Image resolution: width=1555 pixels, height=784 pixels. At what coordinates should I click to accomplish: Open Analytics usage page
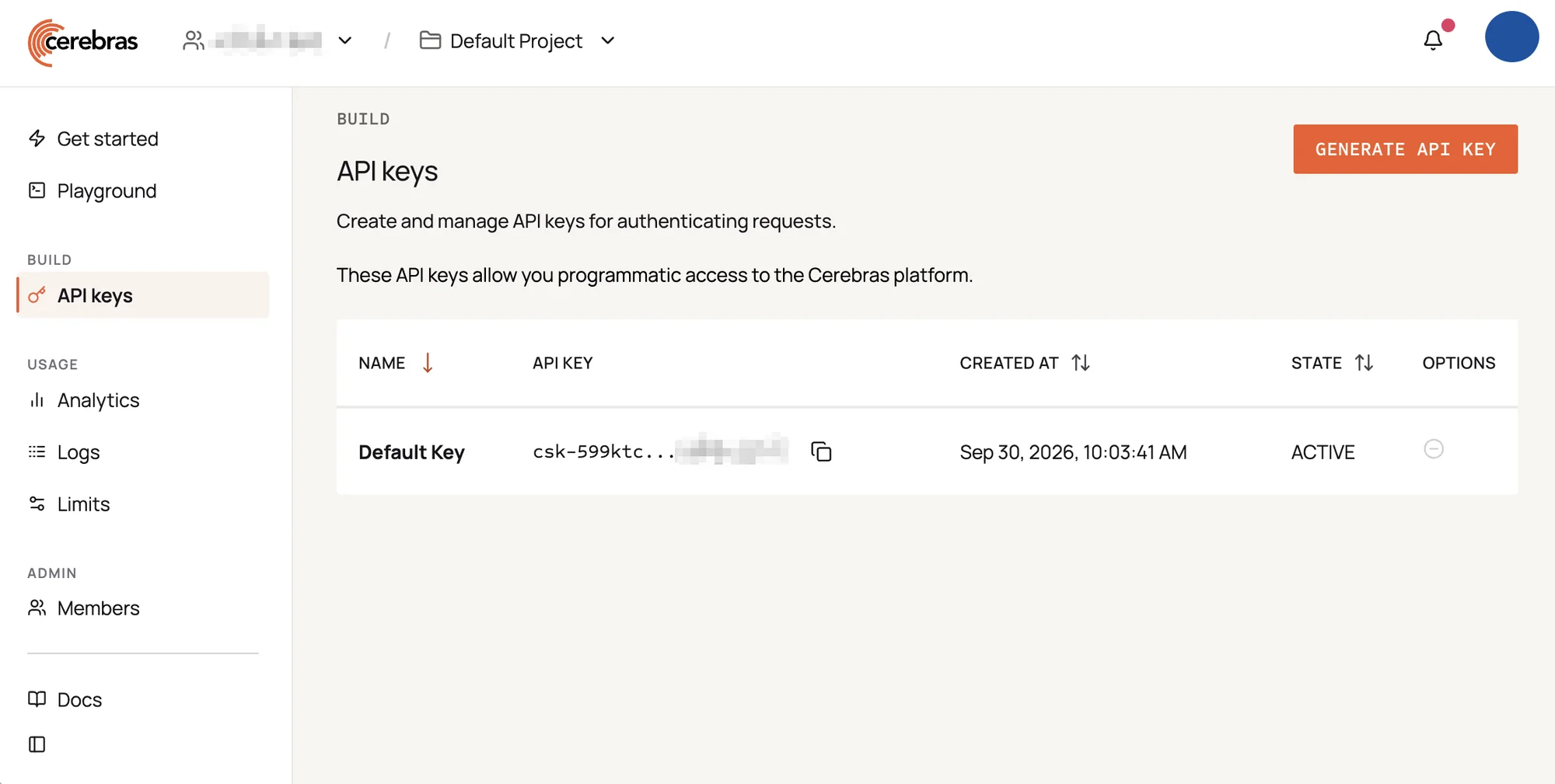pos(84,400)
